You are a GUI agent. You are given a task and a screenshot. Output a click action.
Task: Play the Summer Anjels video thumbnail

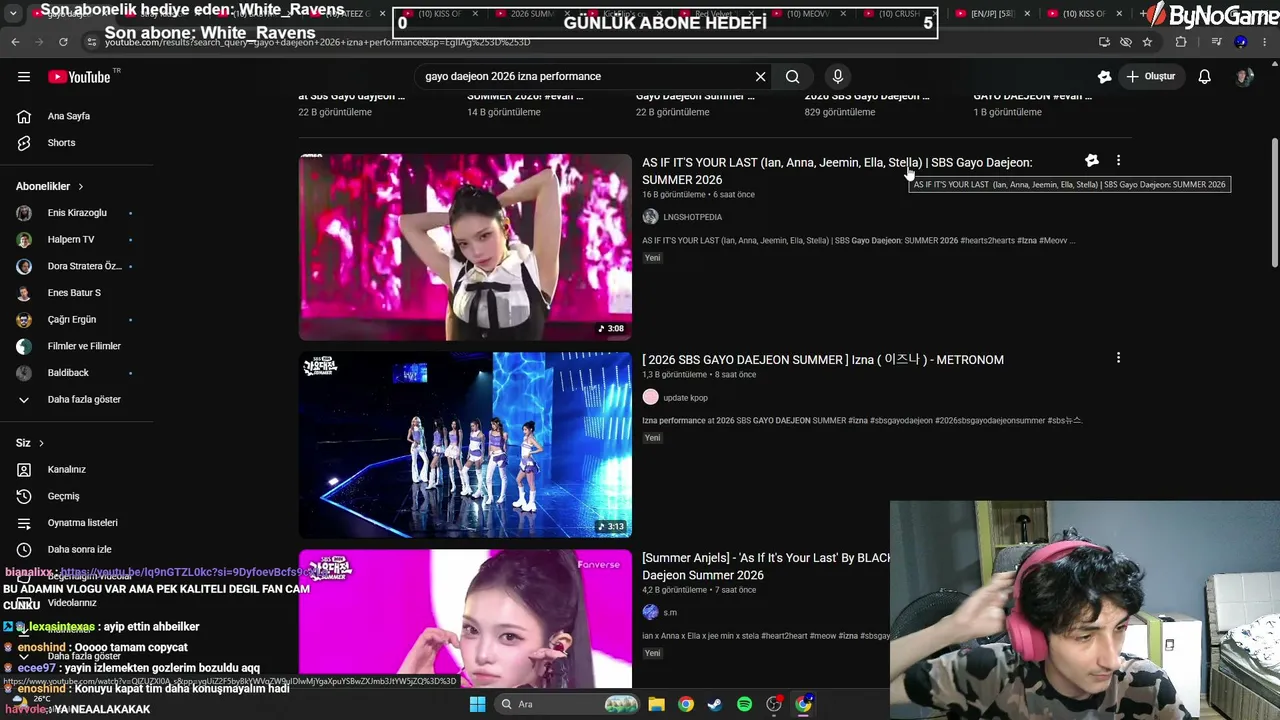[465, 619]
